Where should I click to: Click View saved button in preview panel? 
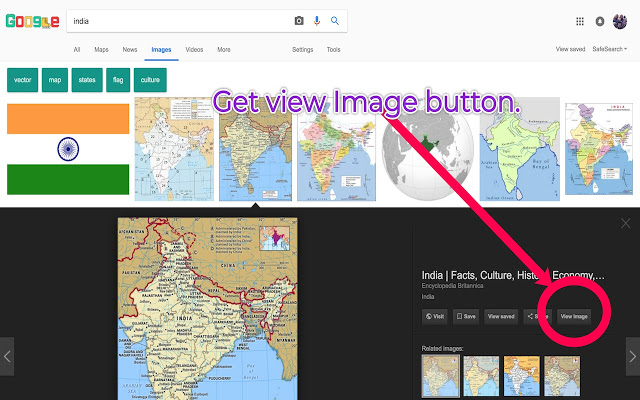(501, 316)
